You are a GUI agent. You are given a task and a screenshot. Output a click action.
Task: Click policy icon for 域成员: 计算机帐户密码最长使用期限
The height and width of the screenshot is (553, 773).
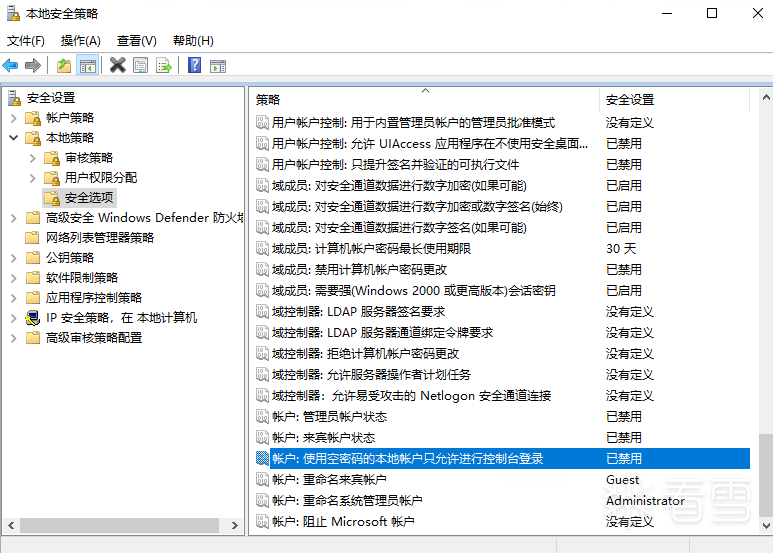click(x=262, y=249)
